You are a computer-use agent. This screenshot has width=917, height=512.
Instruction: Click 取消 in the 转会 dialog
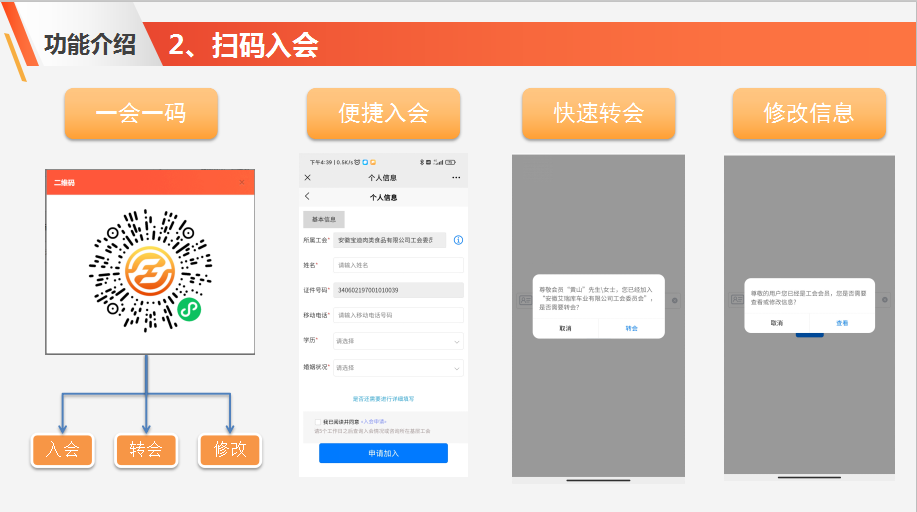[x=566, y=328]
